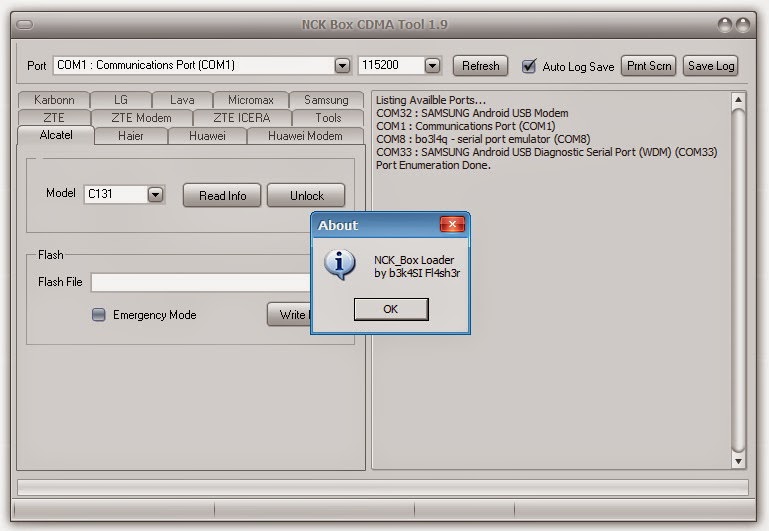Switch to the LG tab

pos(121,100)
